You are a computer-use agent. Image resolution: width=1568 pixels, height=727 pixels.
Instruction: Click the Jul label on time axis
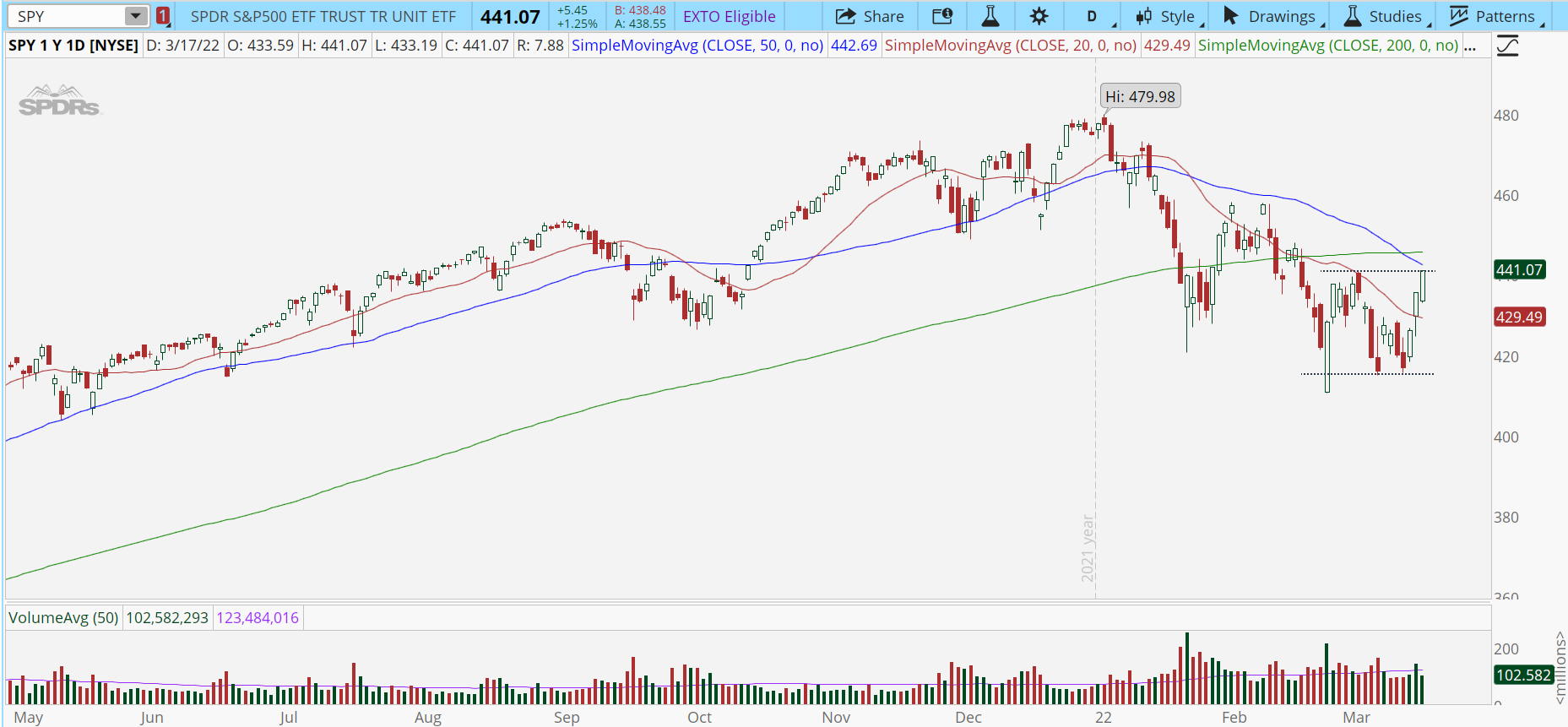click(x=288, y=718)
